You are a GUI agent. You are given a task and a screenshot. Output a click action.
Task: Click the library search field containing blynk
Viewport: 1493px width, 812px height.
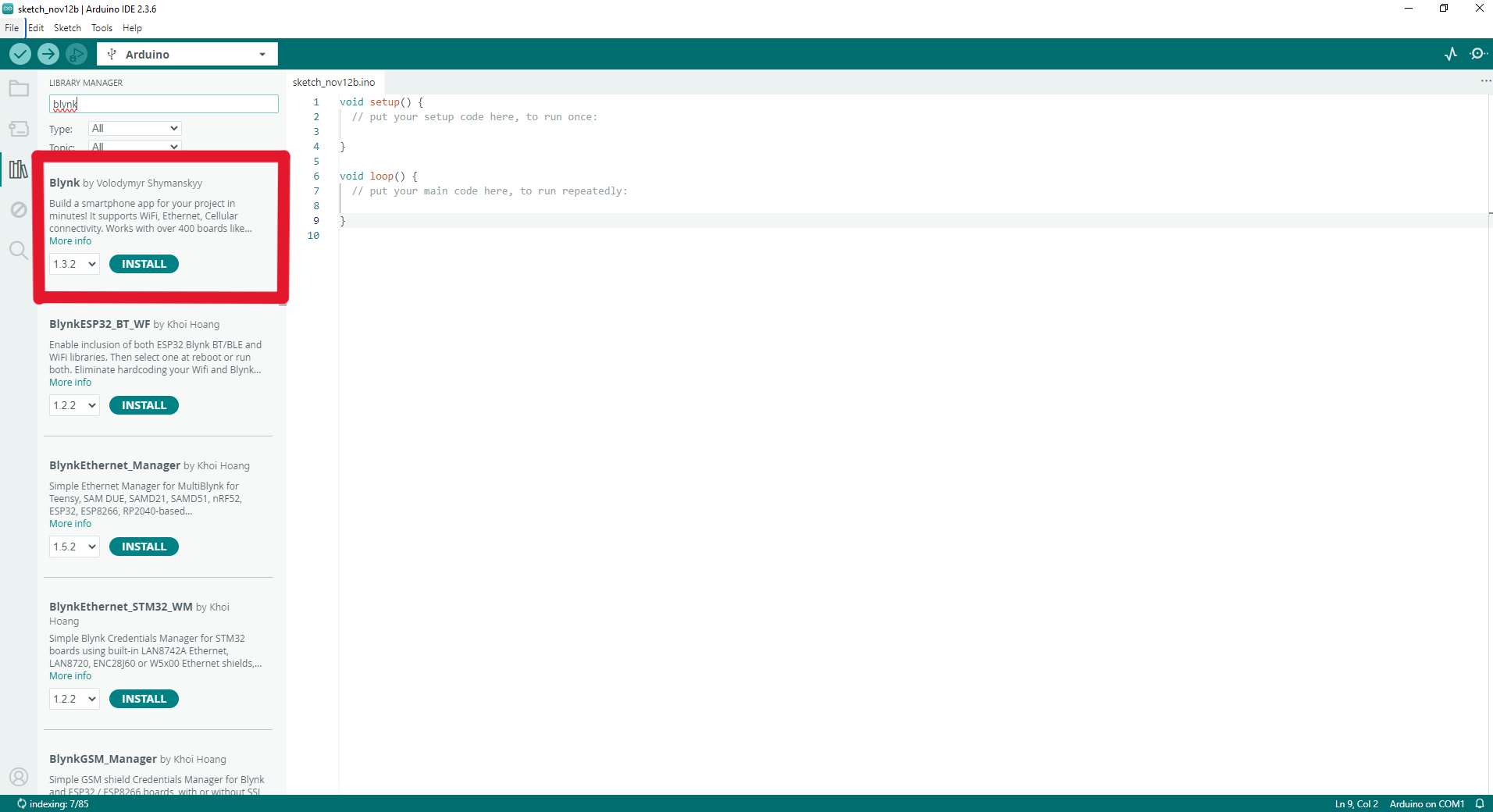[164, 104]
